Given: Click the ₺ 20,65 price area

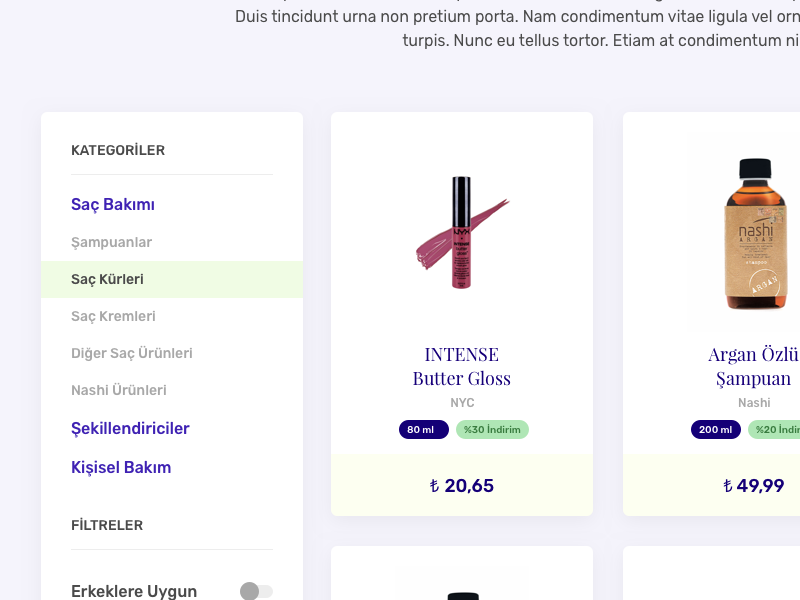Looking at the screenshot, I should tap(462, 486).
